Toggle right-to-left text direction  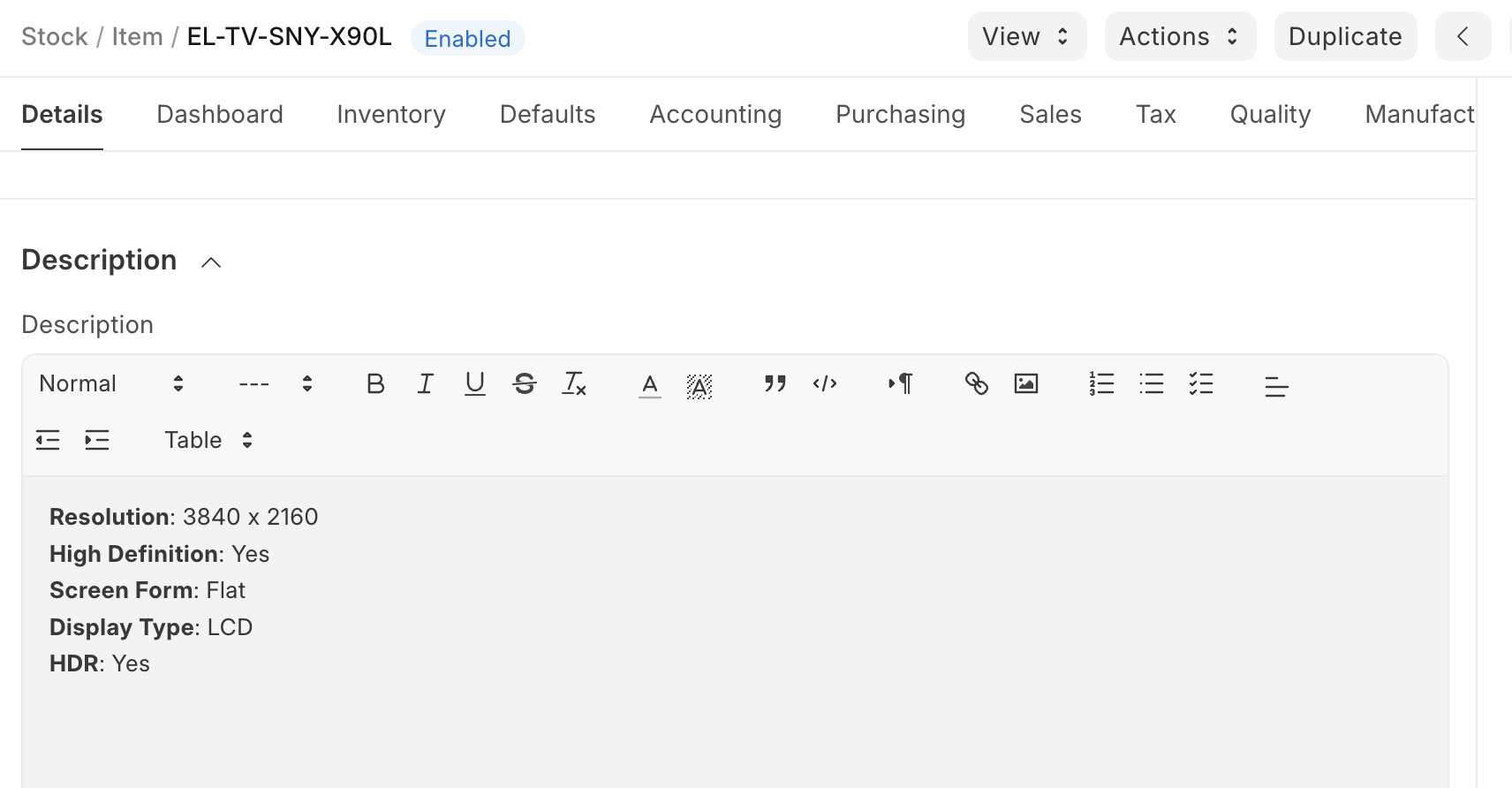tap(901, 383)
